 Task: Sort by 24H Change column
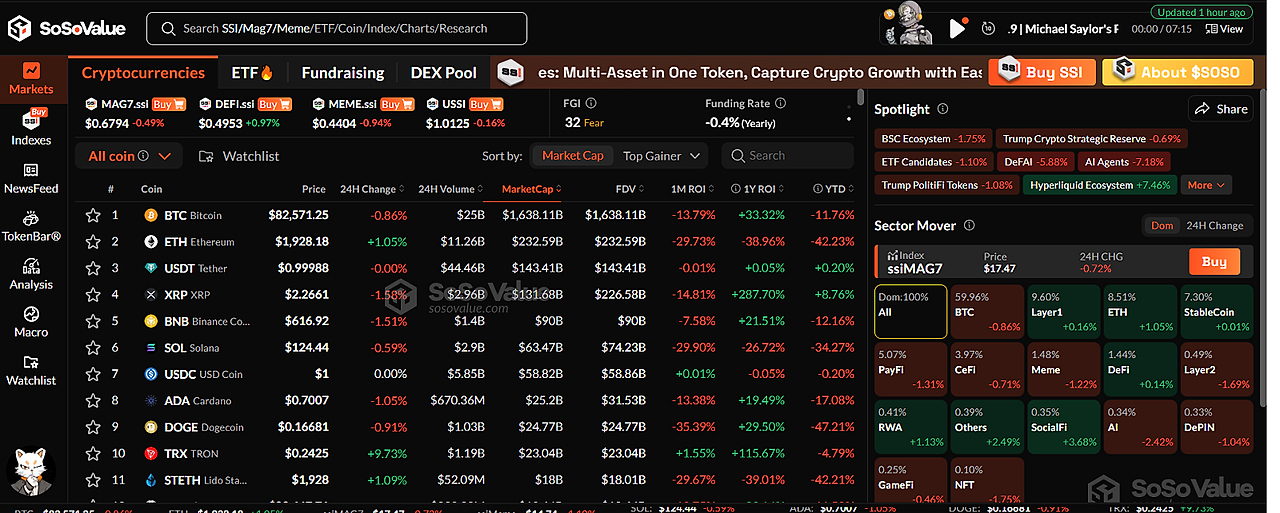pyautogui.click(x=373, y=189)
